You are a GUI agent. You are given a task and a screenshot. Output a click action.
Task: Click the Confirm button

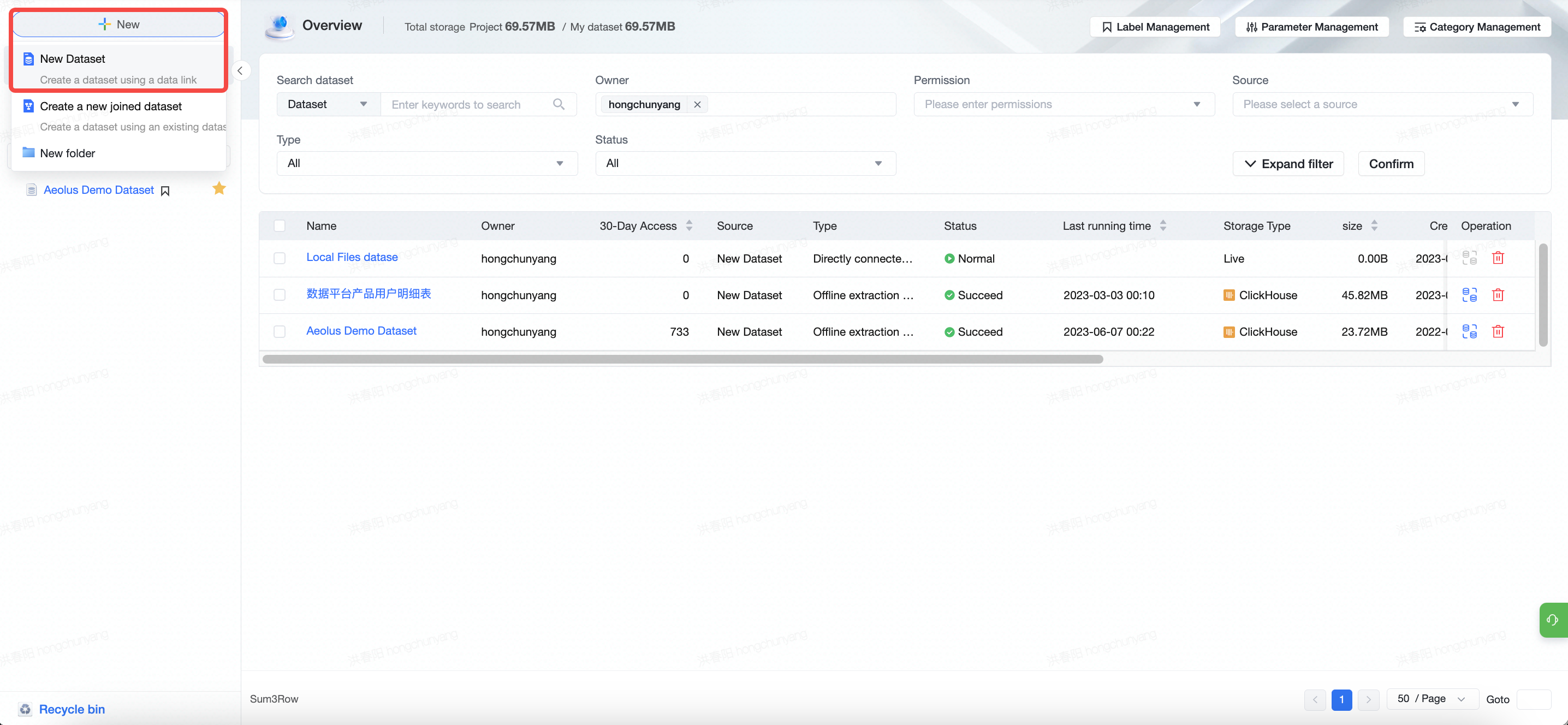click(1391, 164)
